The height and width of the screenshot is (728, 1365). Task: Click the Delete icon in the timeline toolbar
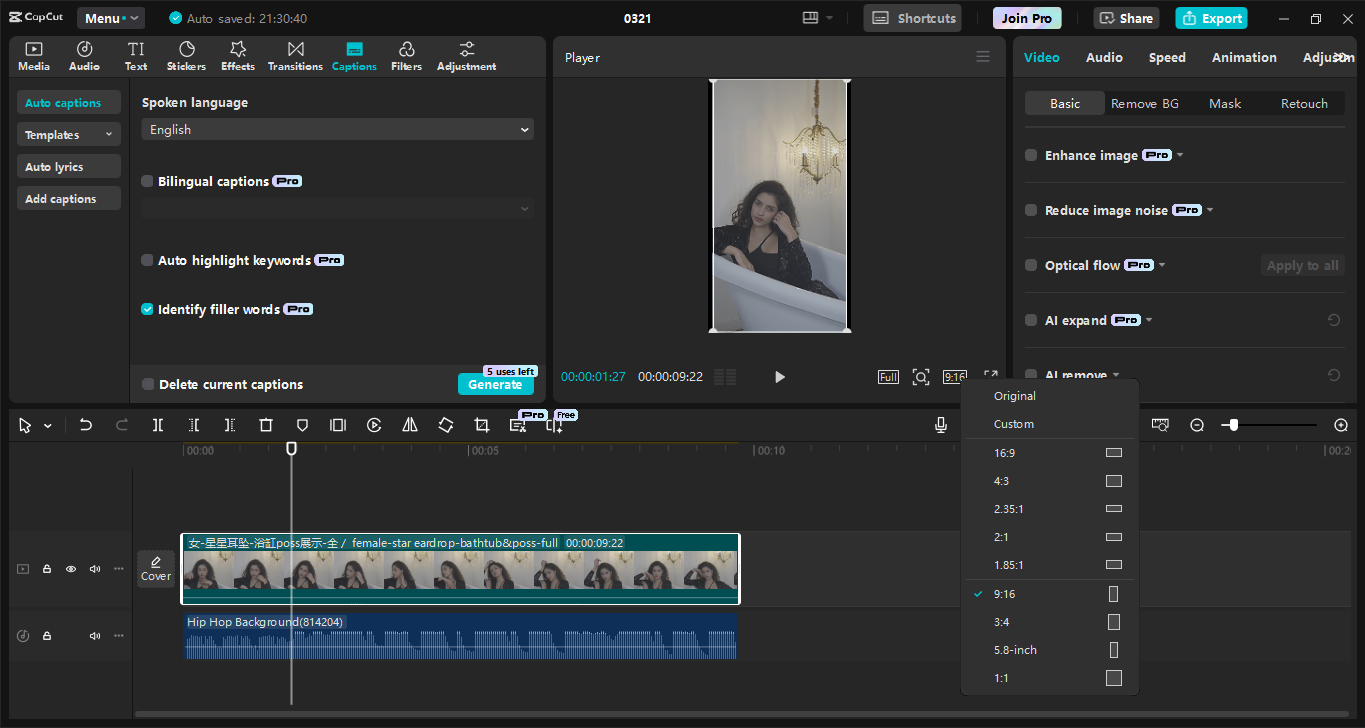(x=265, y=424)
